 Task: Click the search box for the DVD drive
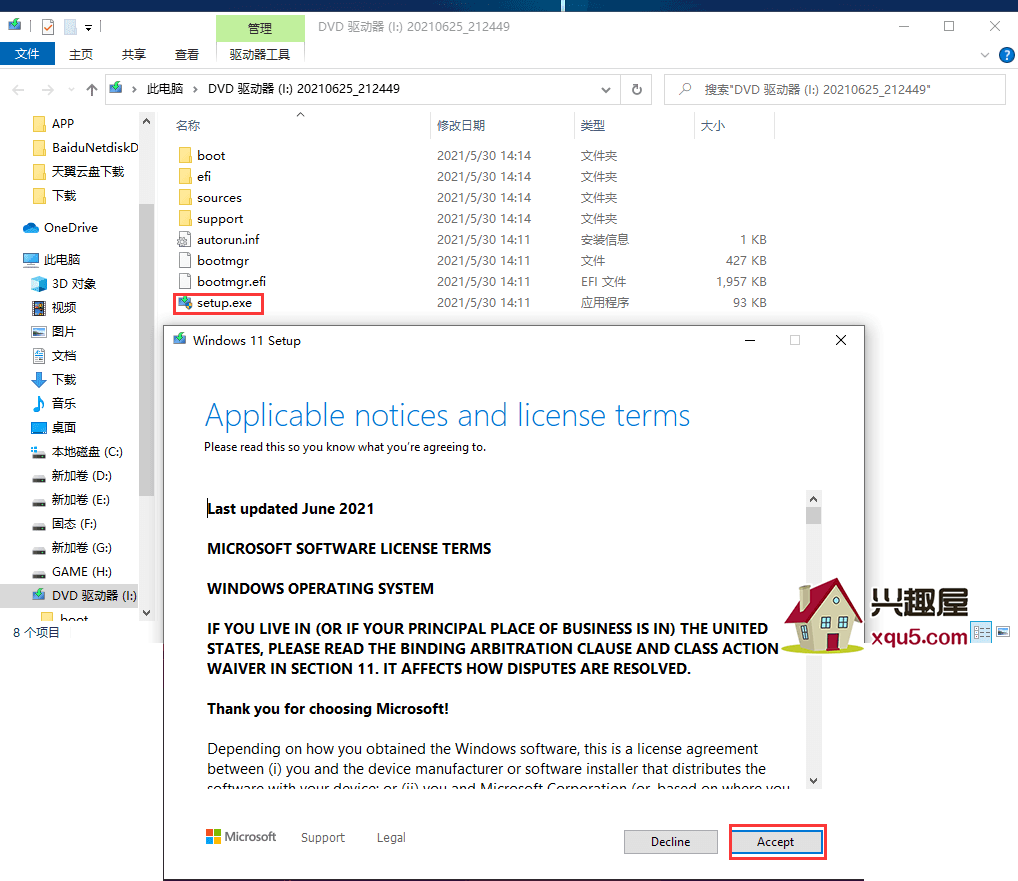point(835,90)
